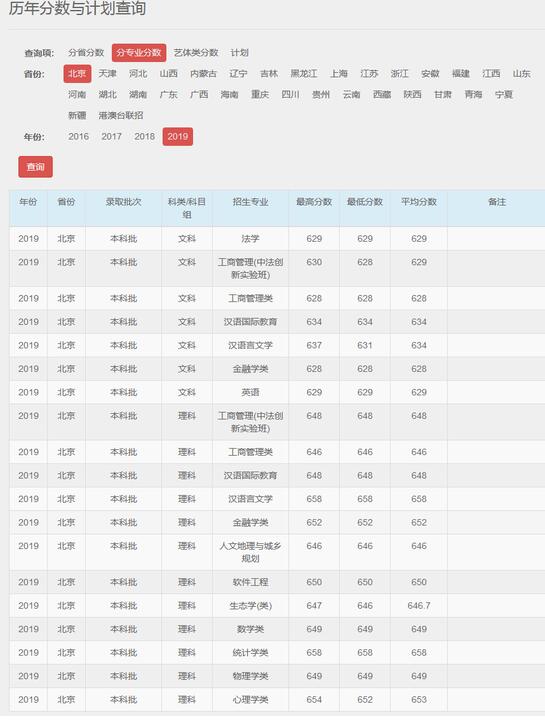545x720 pixels.
Task: Select the 分省分数 query option
Action: (86, 53)
